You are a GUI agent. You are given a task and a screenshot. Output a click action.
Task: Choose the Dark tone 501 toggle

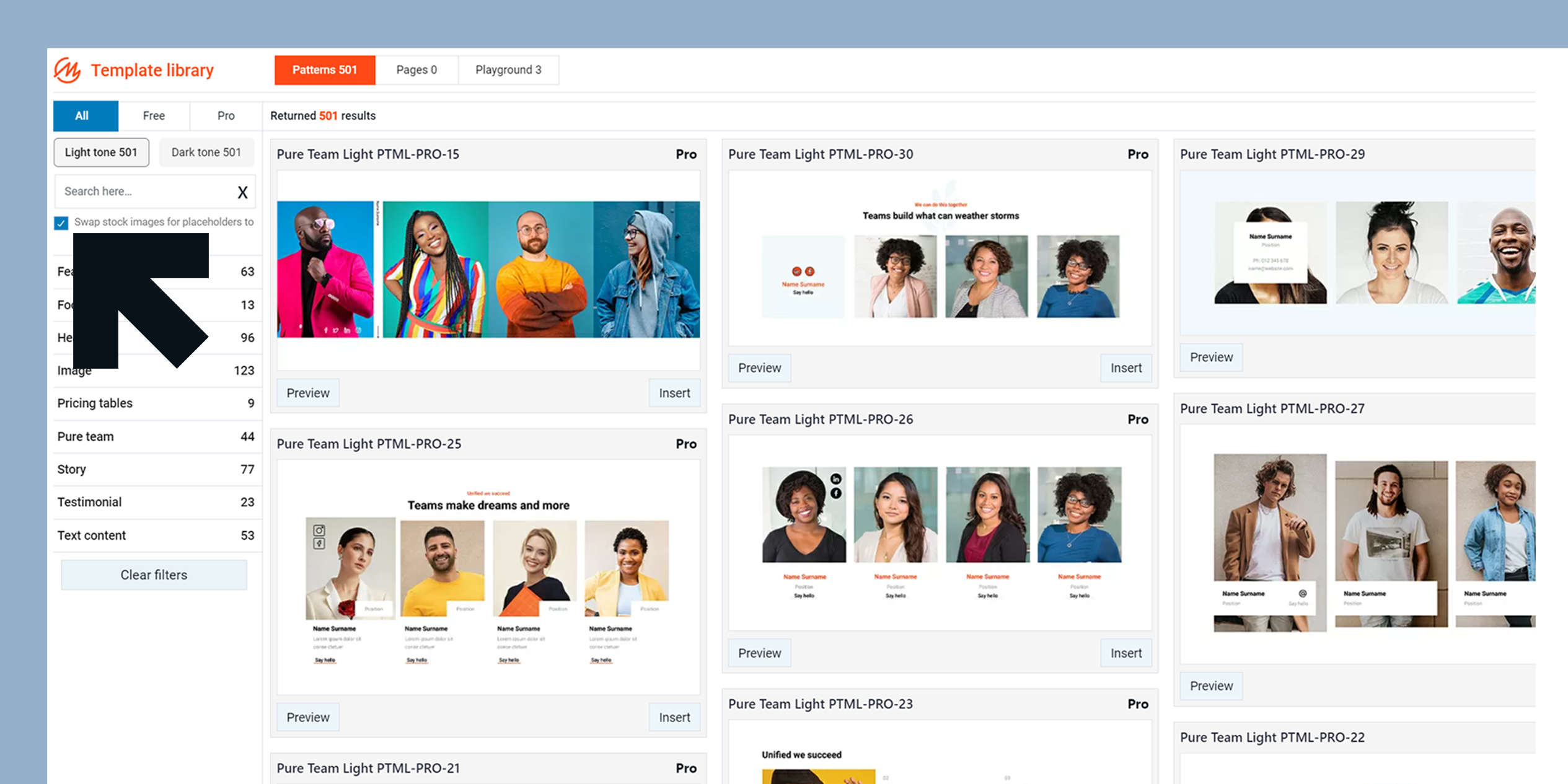[x=206, y=152]
